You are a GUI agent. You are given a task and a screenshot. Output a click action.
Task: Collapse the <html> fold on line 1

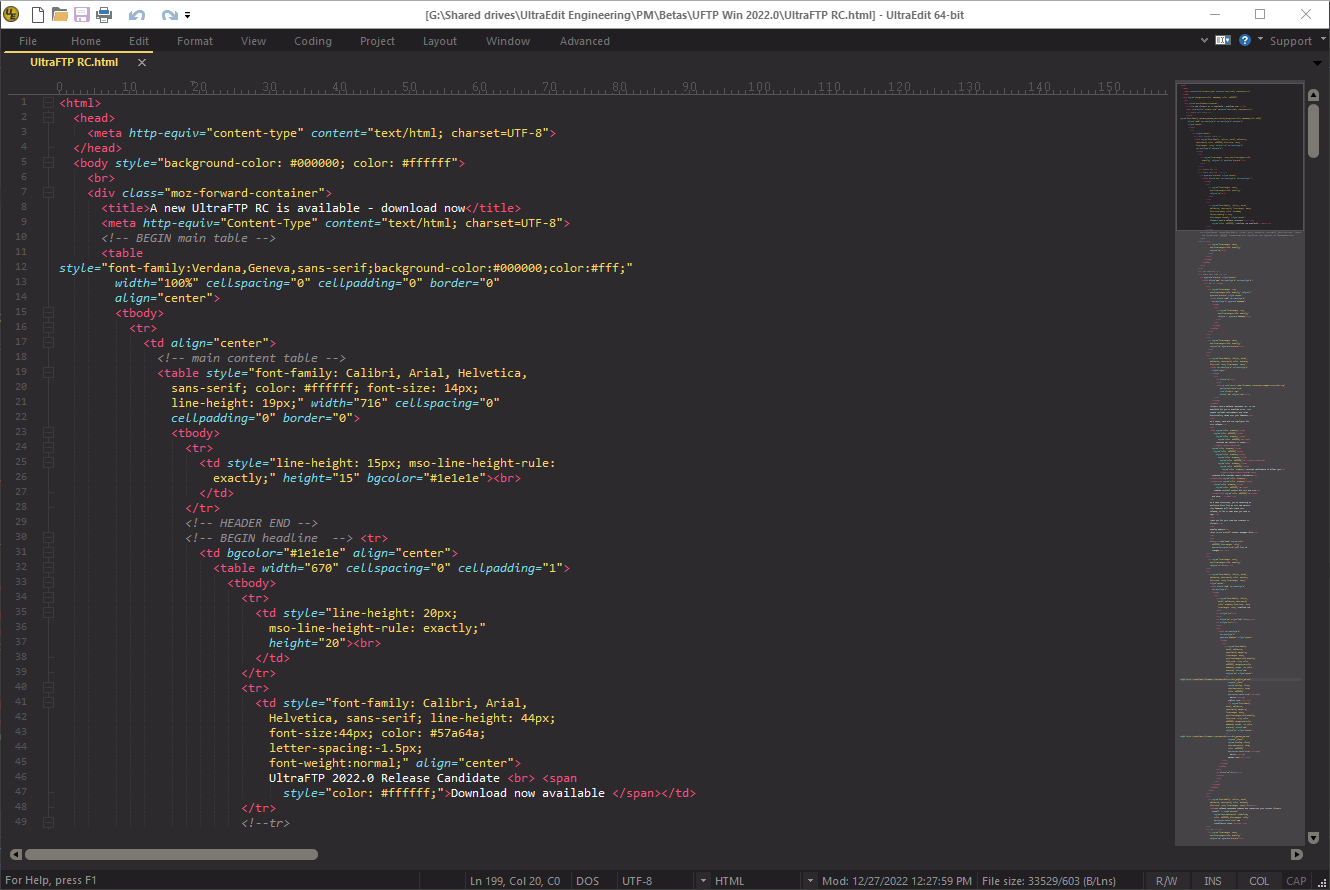(48, 103)
